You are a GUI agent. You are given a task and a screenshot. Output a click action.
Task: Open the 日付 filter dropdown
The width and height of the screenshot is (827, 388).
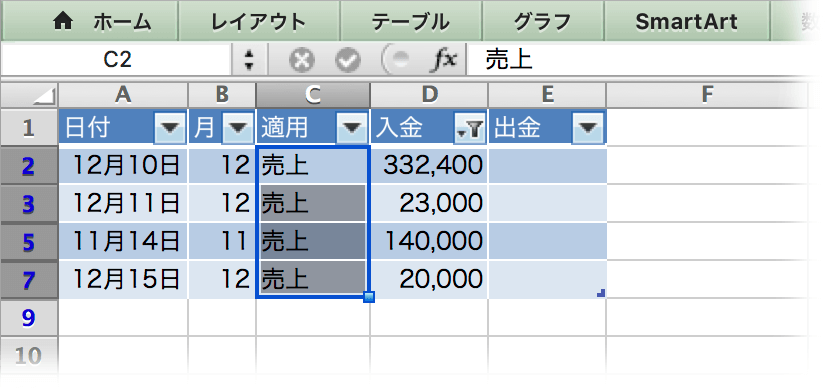click(170, 128)
